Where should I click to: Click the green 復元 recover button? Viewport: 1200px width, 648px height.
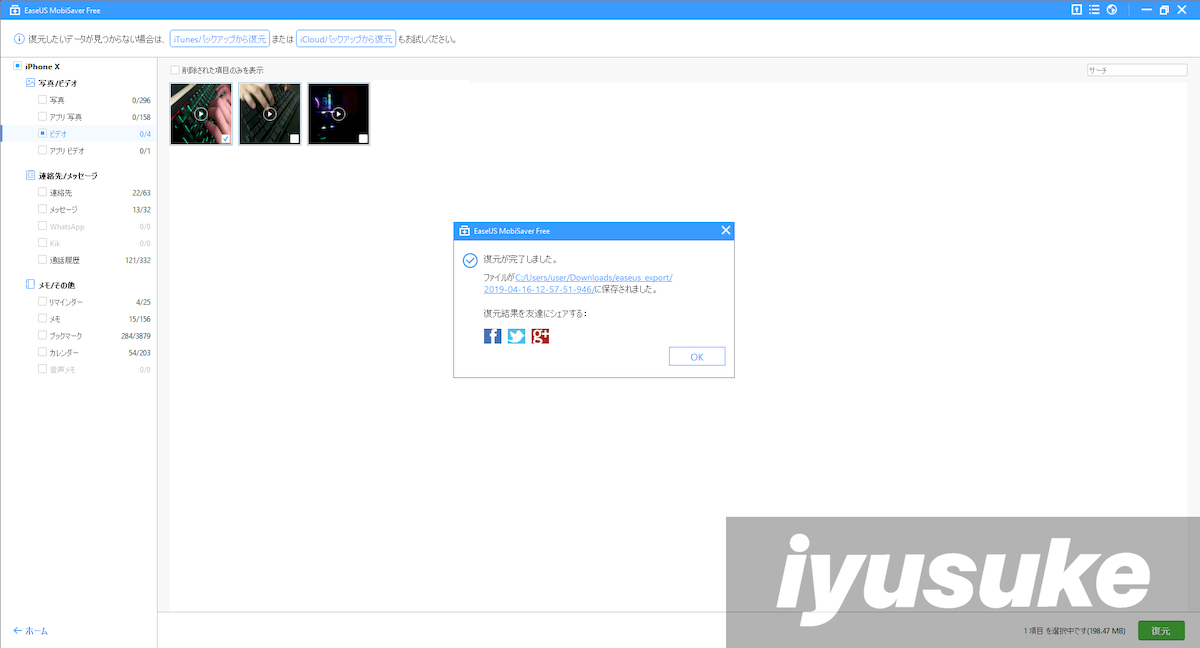1161,631
